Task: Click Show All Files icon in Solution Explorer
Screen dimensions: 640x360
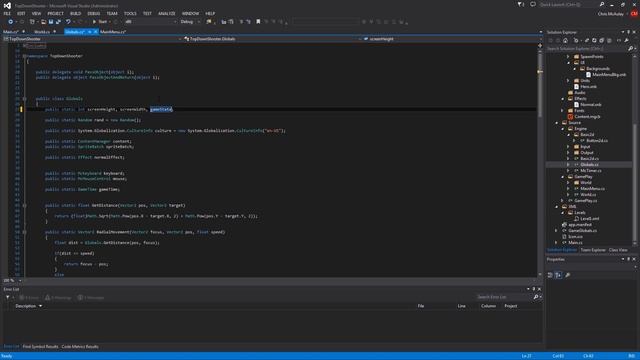Action: click(x=609, y=40)
